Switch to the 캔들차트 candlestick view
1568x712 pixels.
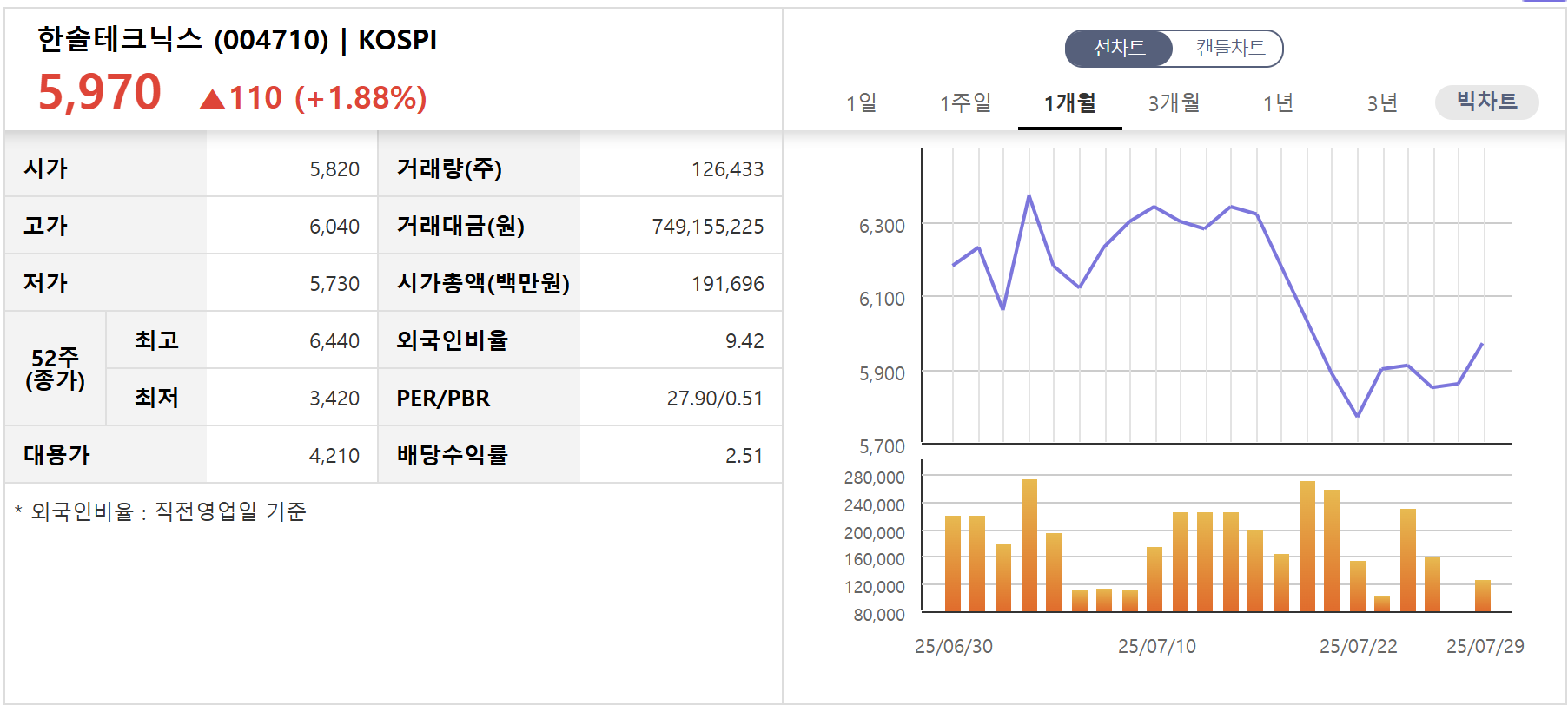tap(1229, 49)
